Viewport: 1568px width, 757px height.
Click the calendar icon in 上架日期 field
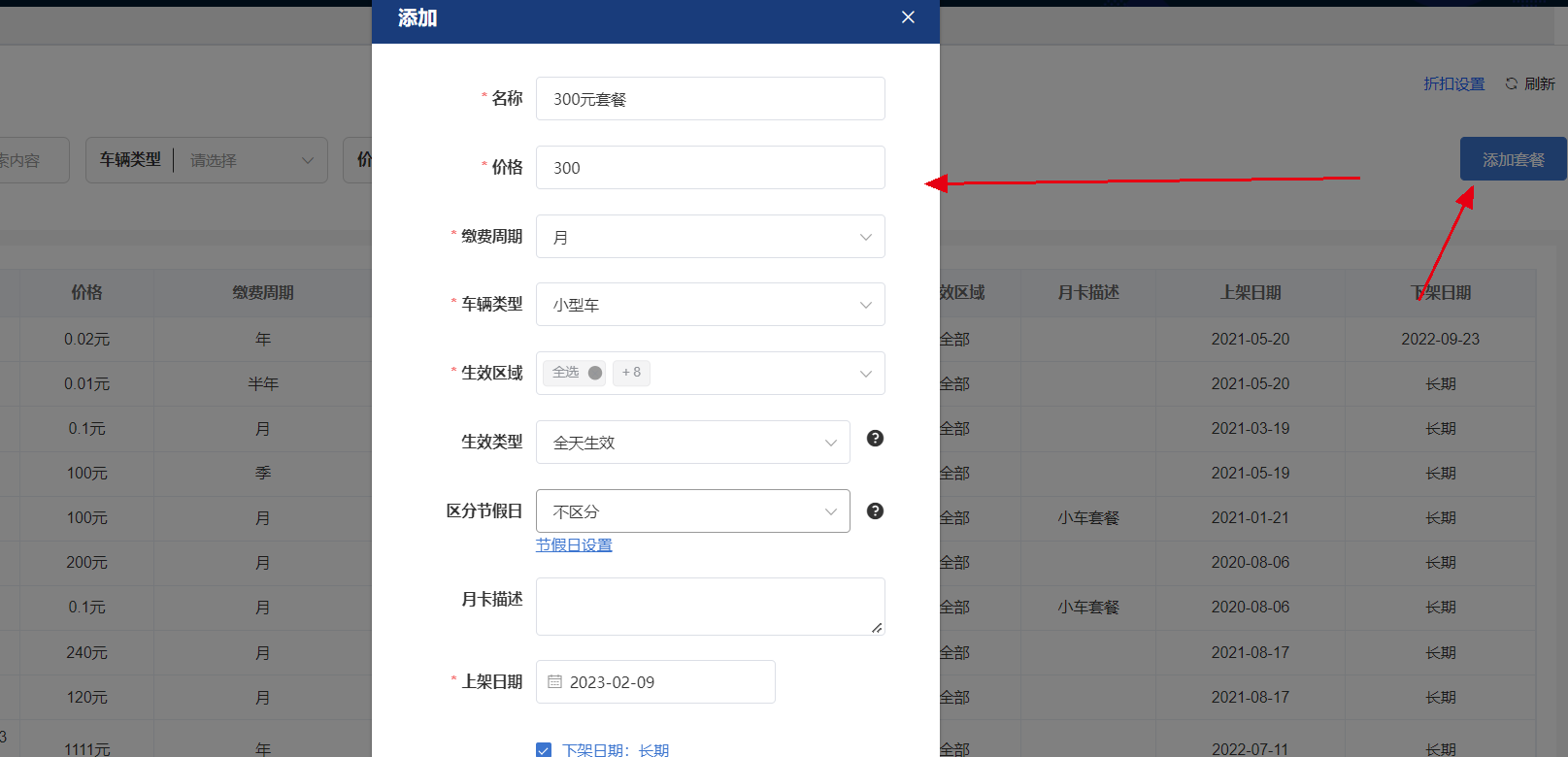click(x=555, y=682)
